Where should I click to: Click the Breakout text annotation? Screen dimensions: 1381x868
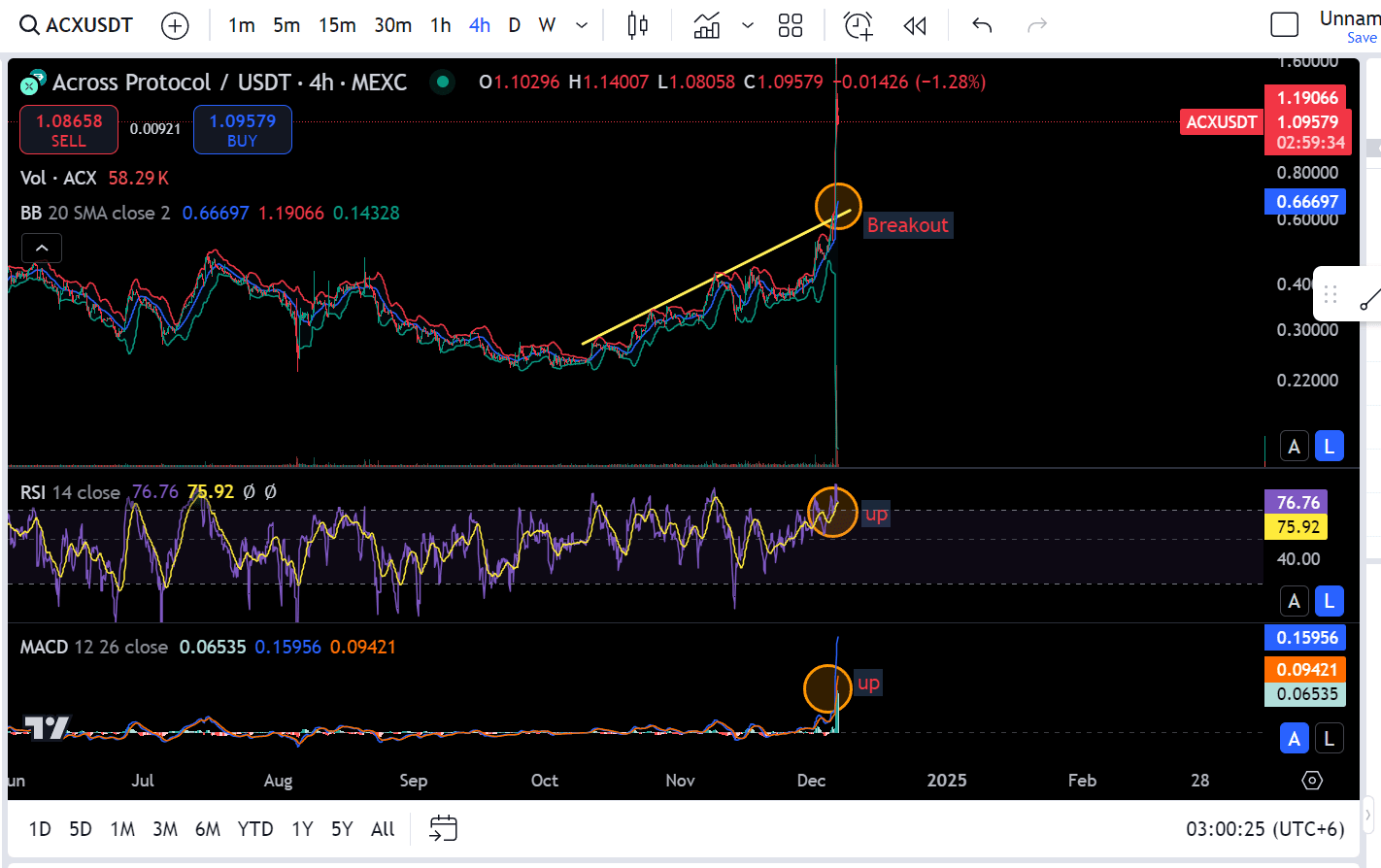click(x=907, y=225)
